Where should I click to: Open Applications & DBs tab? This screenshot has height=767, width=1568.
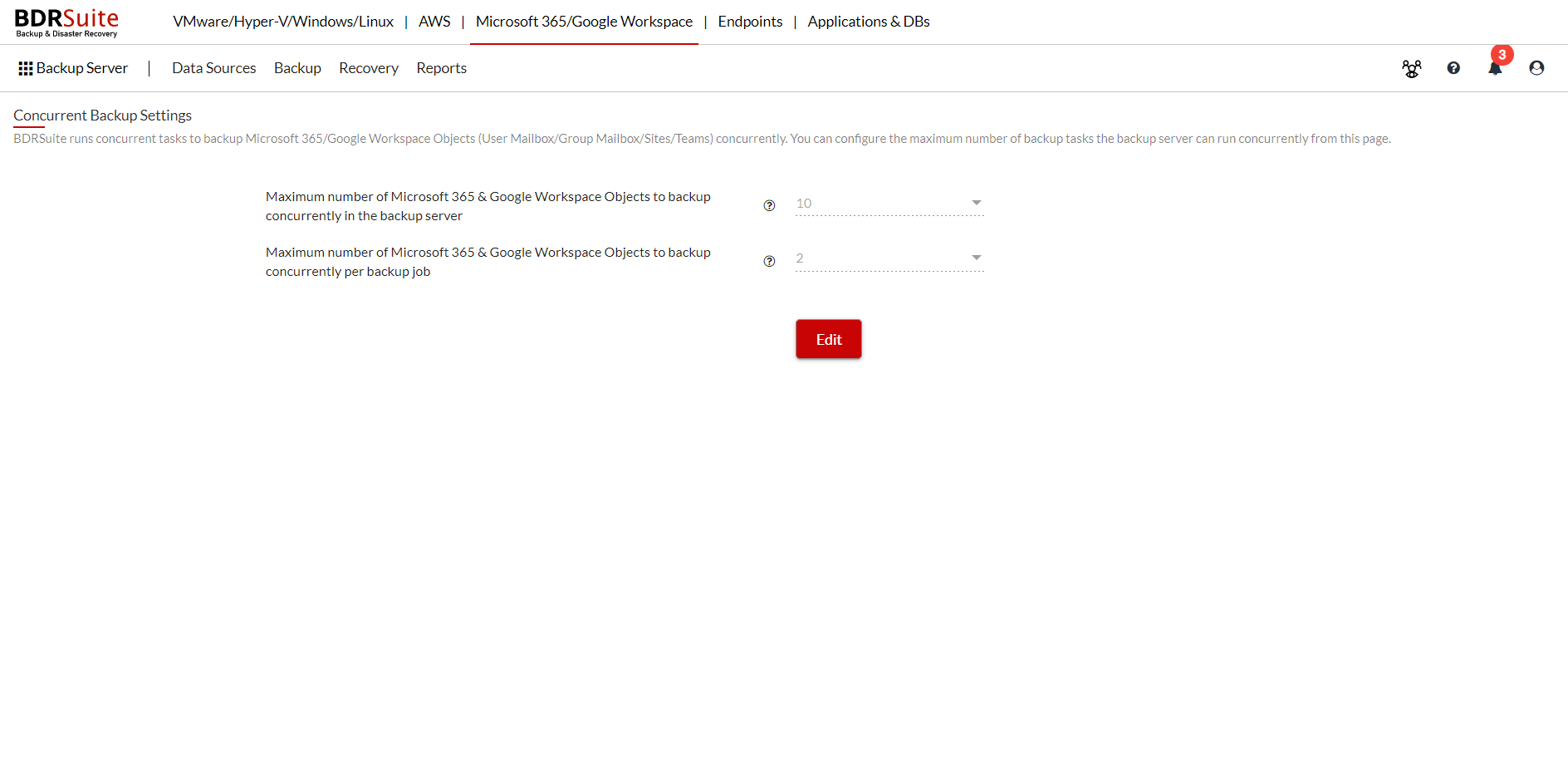(869, 22)
